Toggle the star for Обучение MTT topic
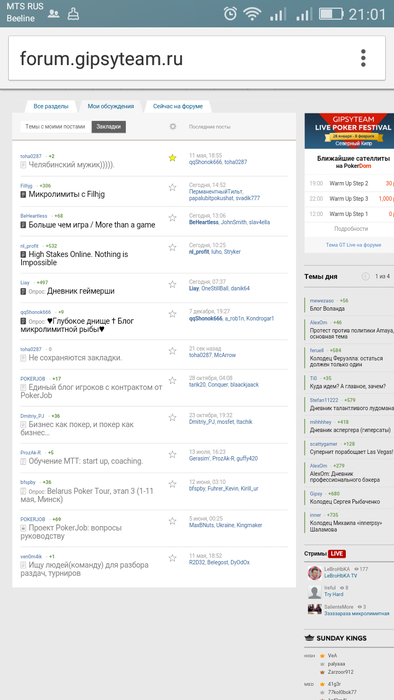This screenshot has width=394, height=700. click(172, 454)
